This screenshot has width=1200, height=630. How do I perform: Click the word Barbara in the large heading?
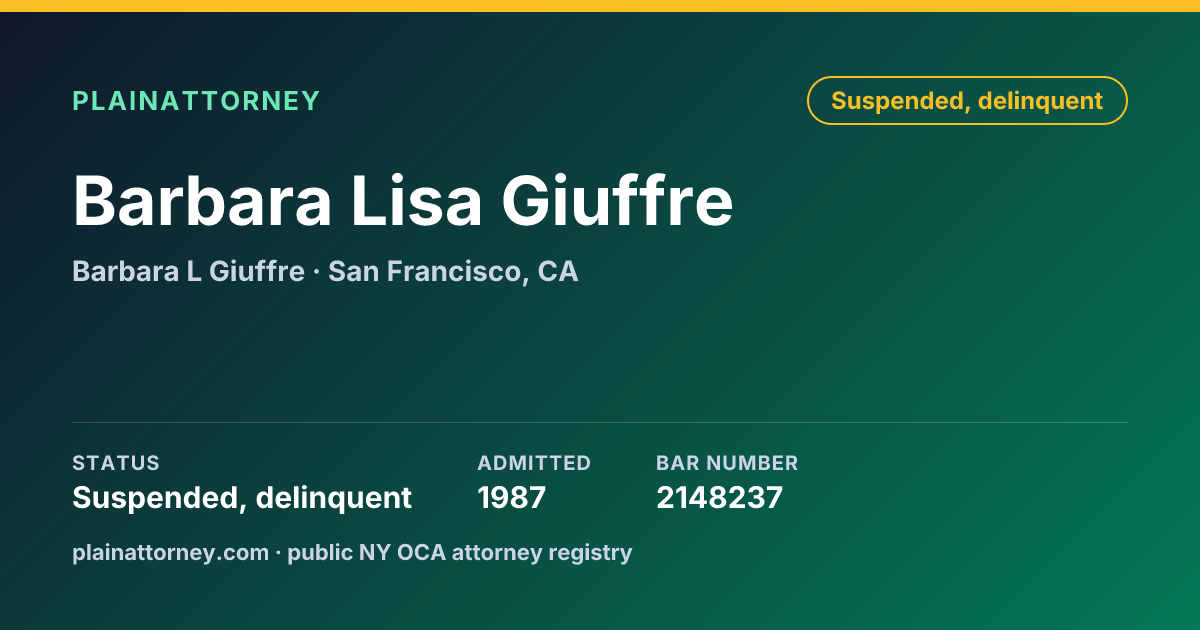point(202,200)
